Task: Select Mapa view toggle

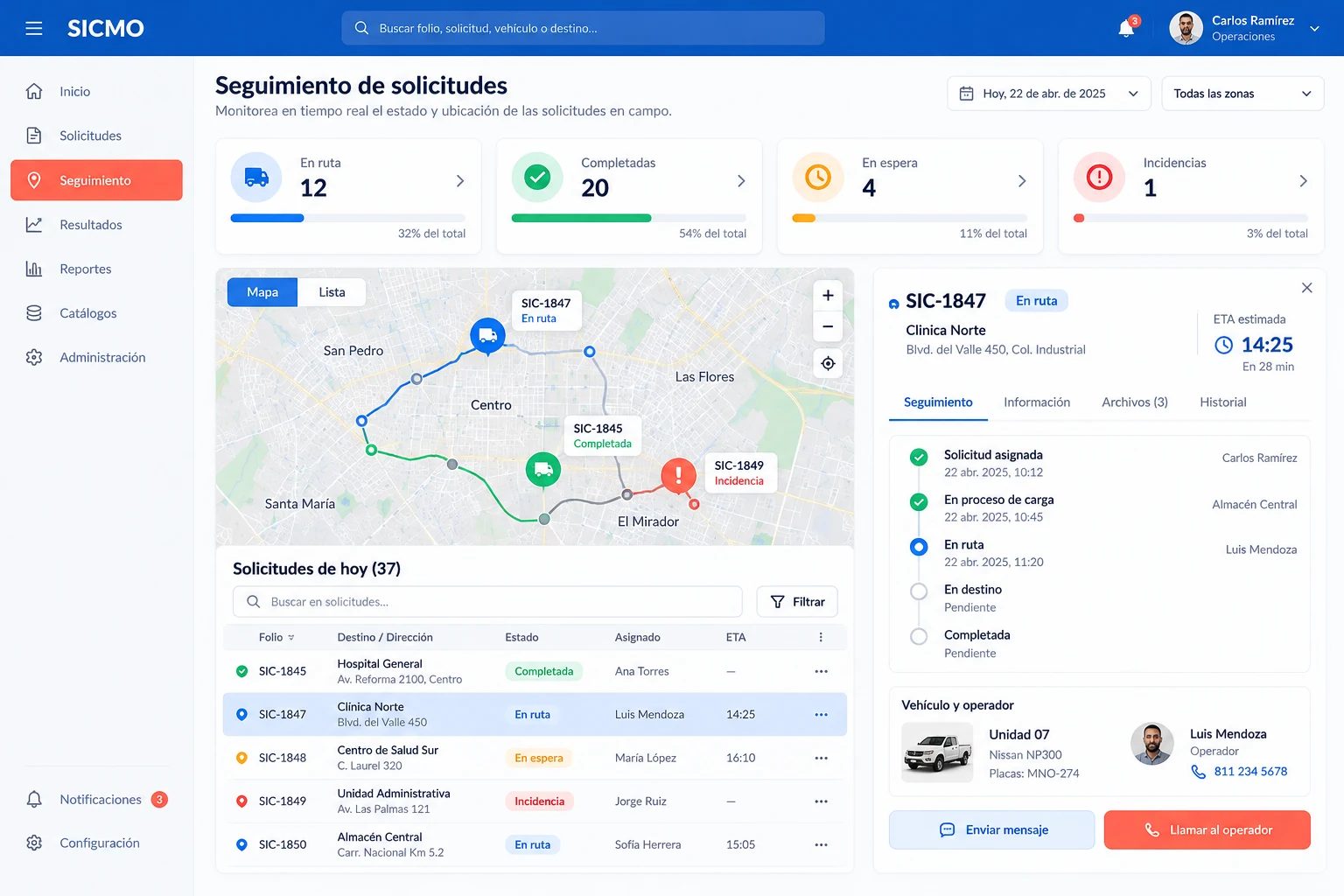Action: point(262,292)
